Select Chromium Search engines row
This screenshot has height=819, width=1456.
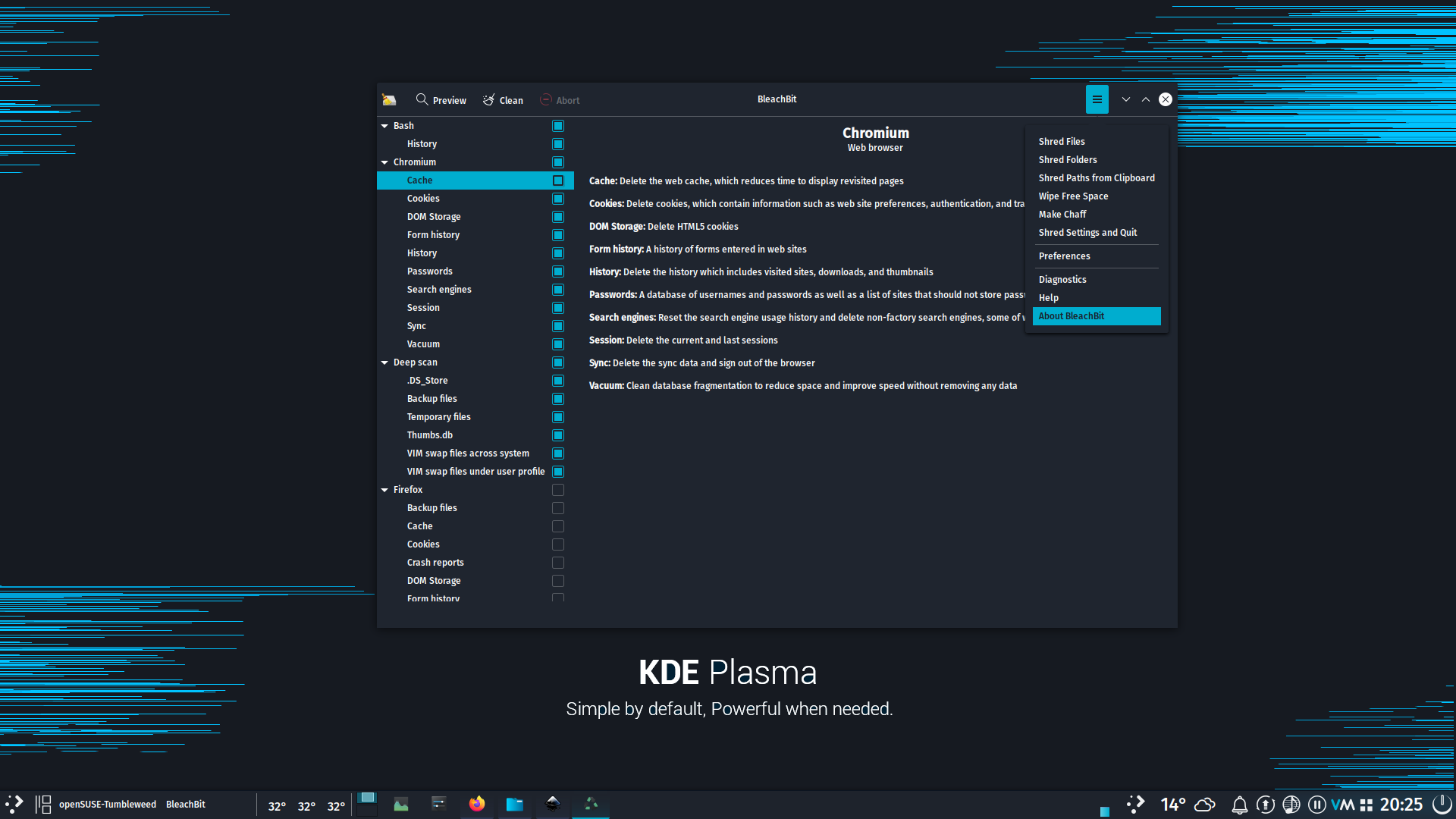[x=475, y=290]
